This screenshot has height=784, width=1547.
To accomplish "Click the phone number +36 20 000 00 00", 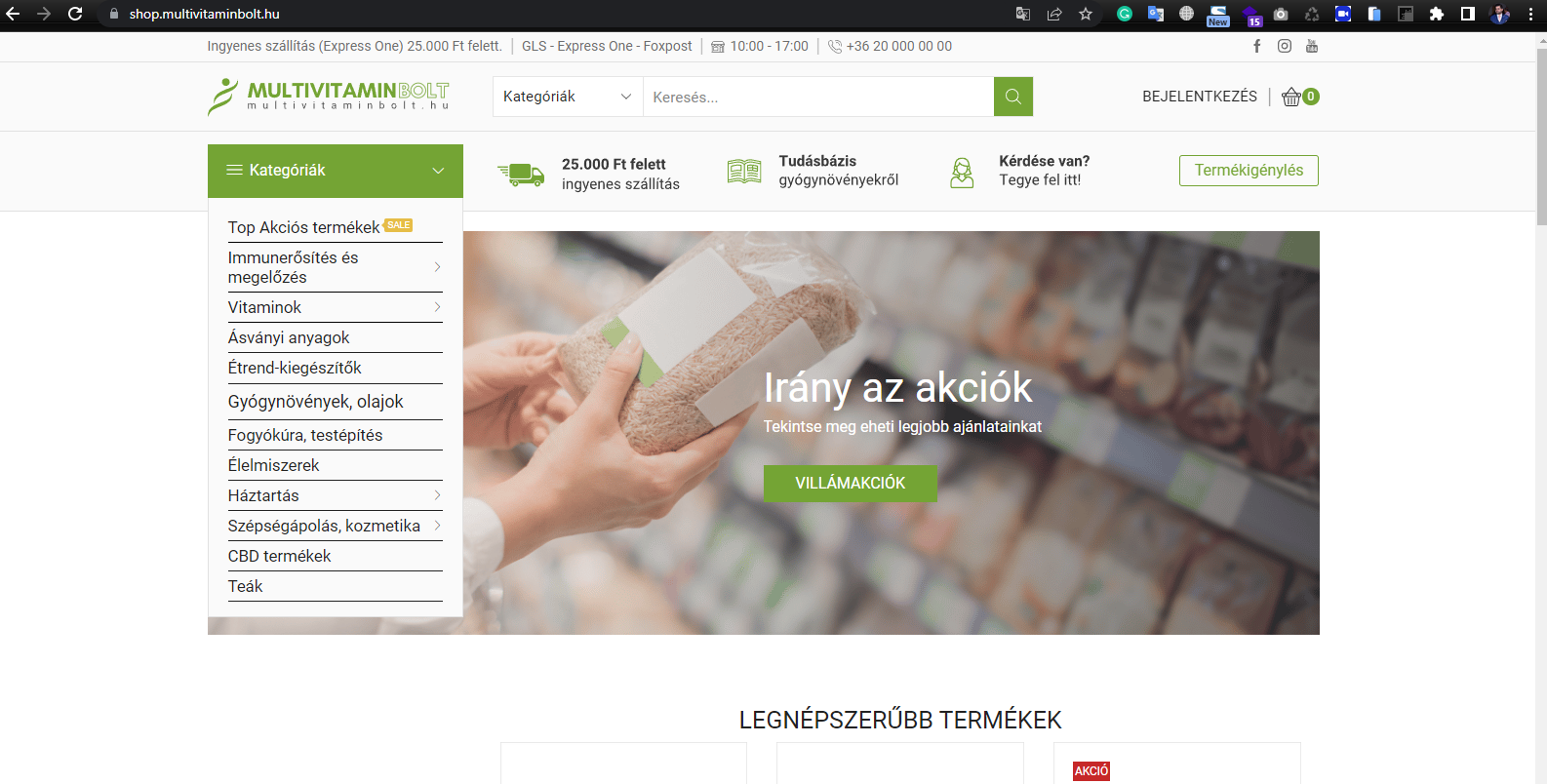I will click(x=899, y=46).
